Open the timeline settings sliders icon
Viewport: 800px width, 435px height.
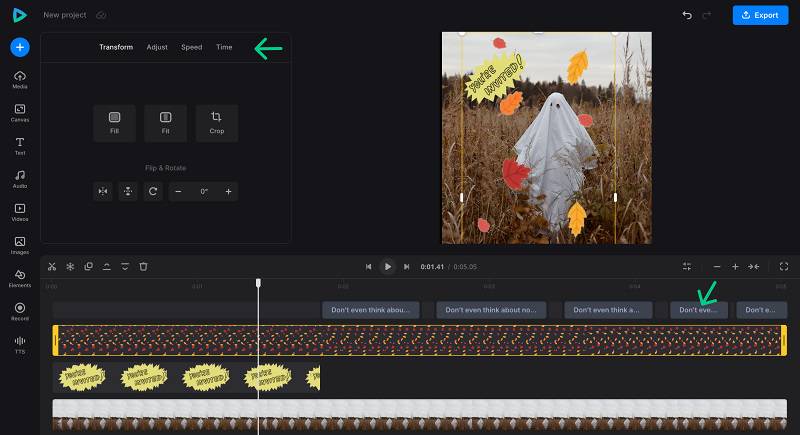687,266
